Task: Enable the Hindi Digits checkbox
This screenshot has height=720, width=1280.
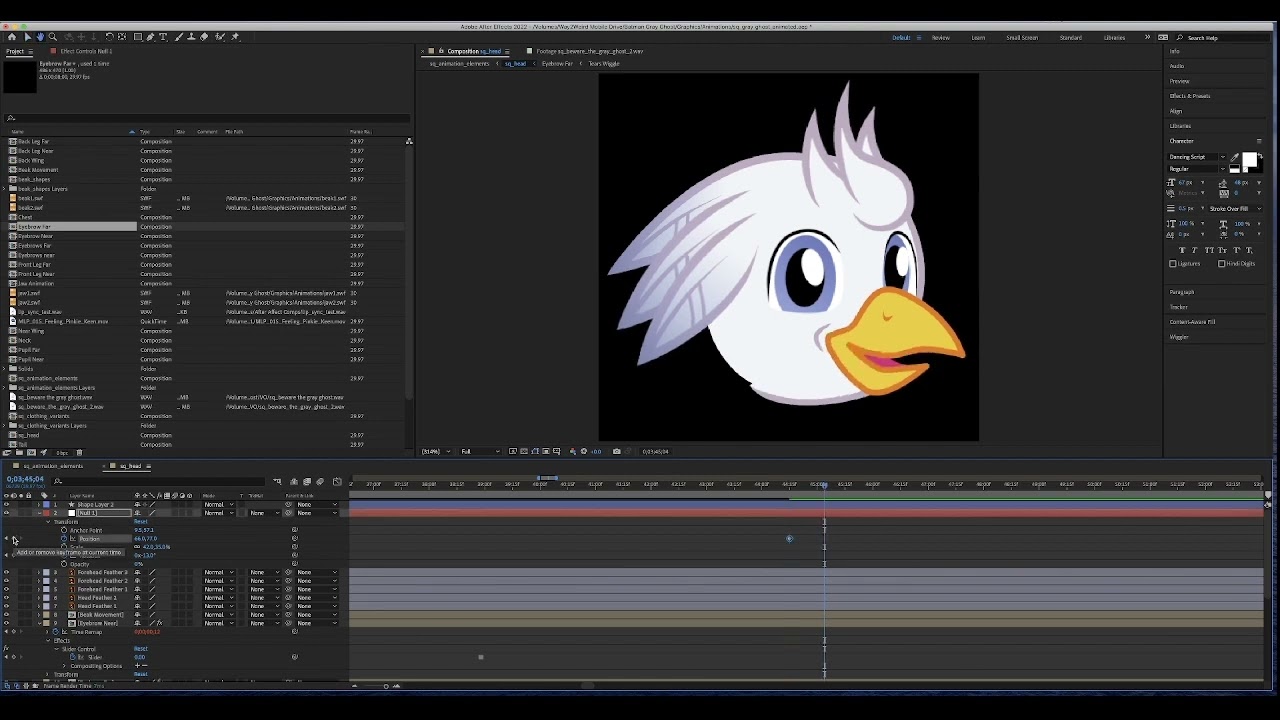Action: point(1221,264)
